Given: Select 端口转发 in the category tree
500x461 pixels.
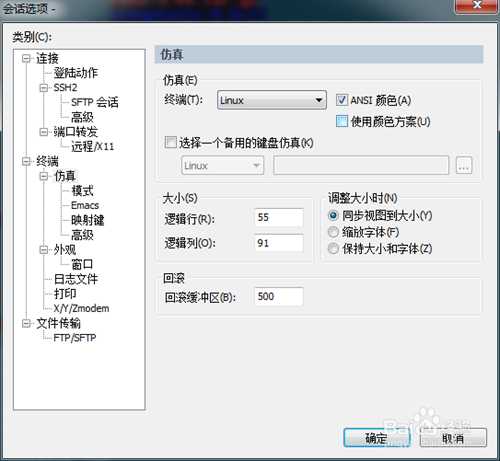Looking at the screenshot, I should click(x=76, y=132).
